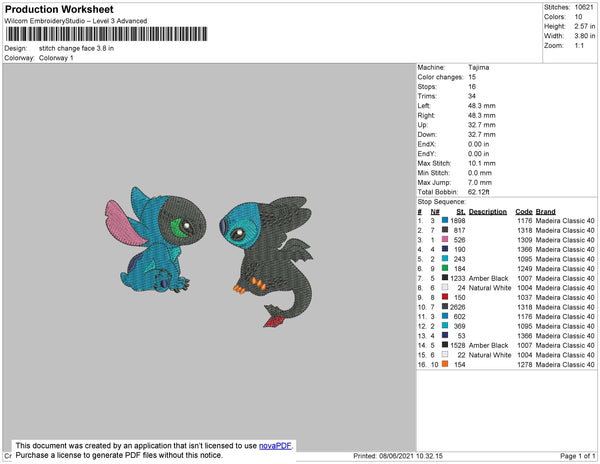The image size is (600, 464).
Task: Click 'Natural White' description in row 8
Action: (x=490, y=288)
